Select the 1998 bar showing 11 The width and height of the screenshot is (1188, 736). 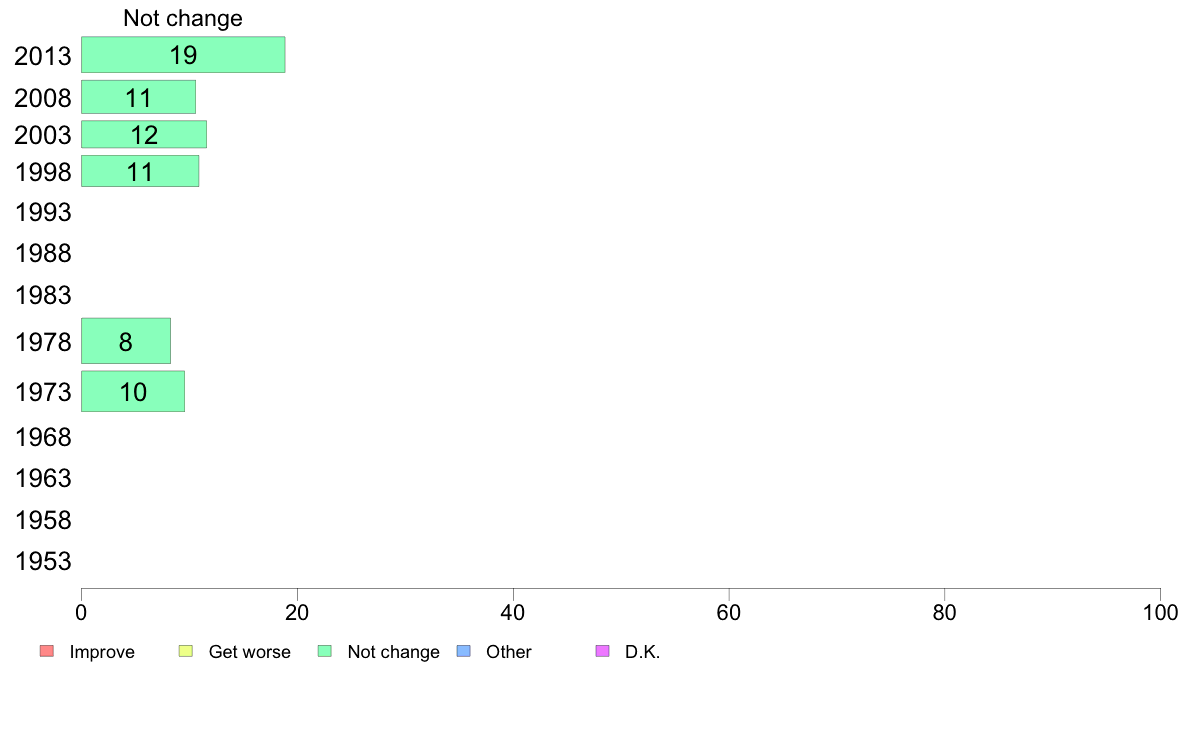pyautogui.click(x=140, y=171)
